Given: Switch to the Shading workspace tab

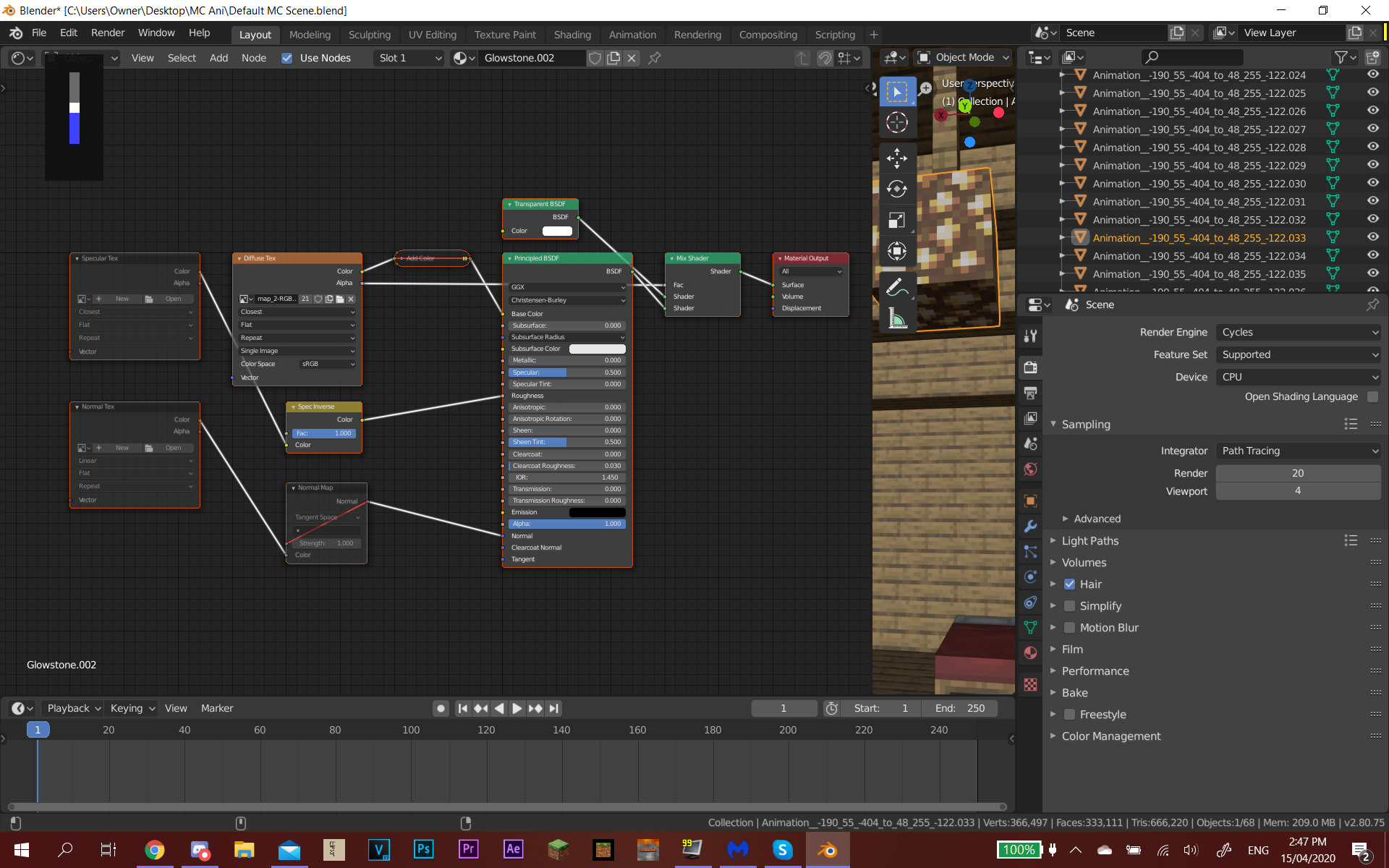Looking at the screenshot, I should [572, 35].
